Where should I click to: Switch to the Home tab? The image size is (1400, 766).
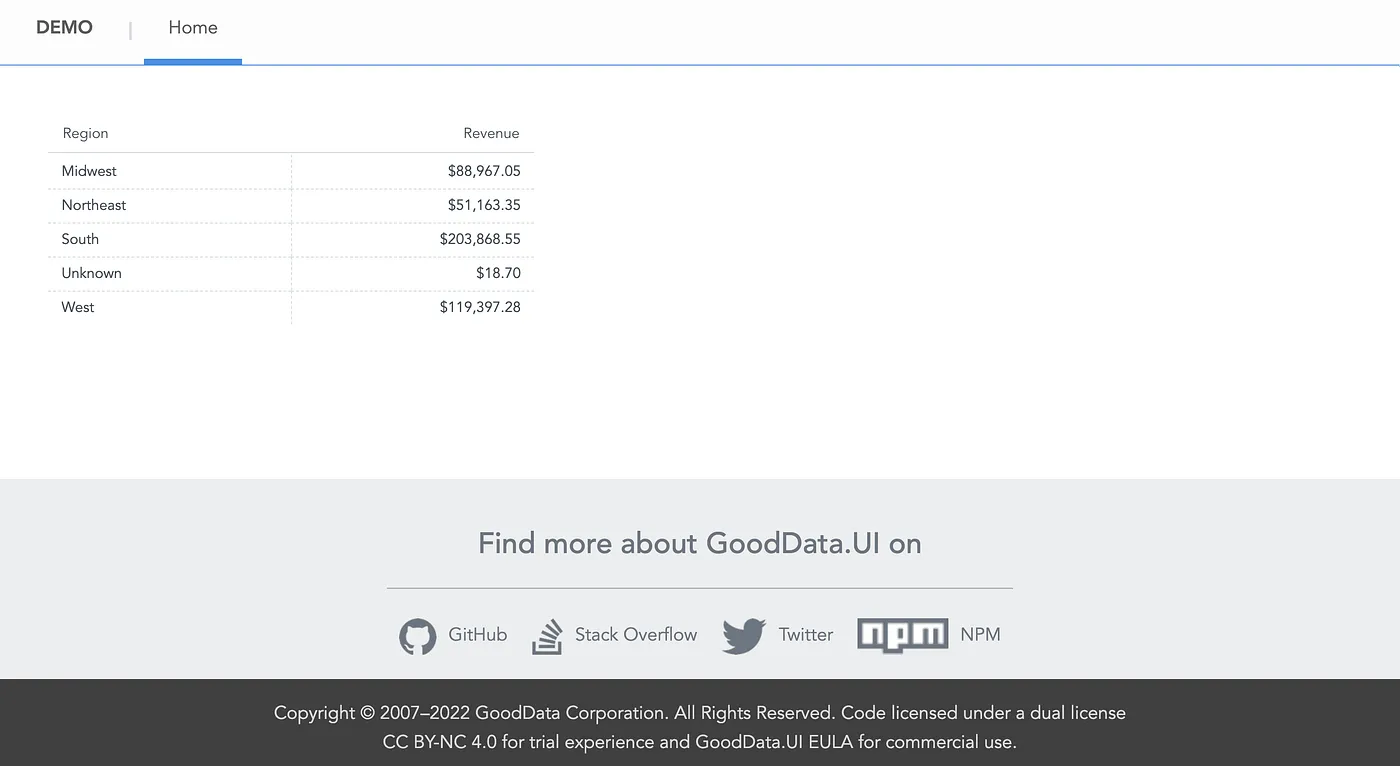[x=192, y=27]
